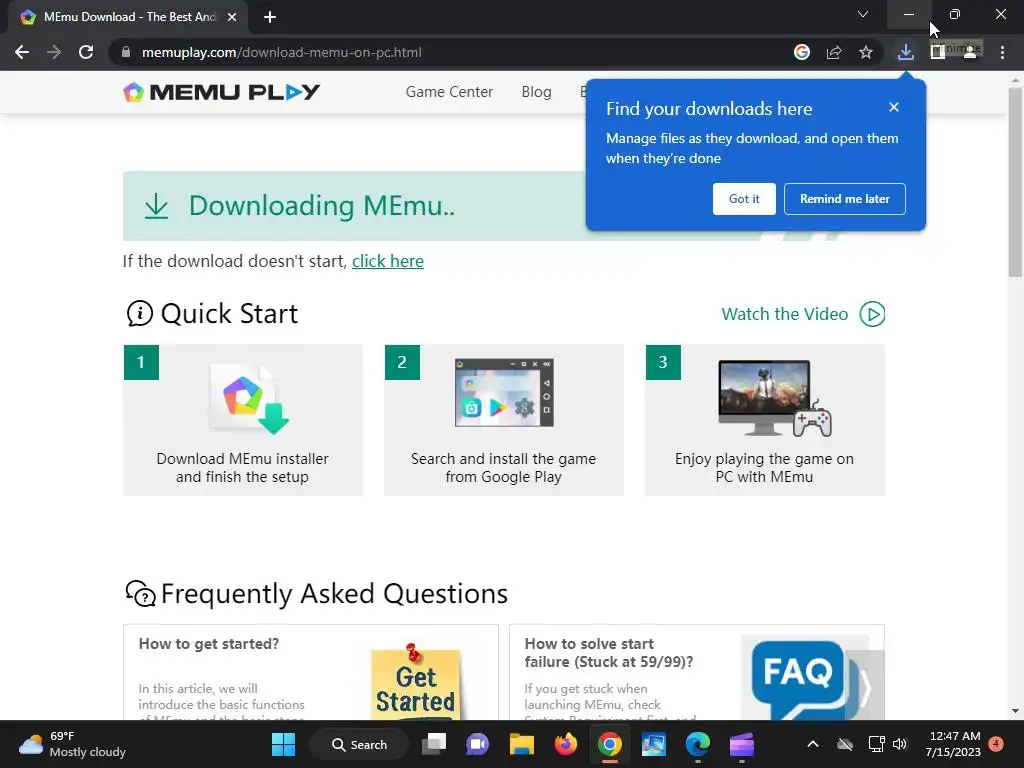Viewport: 1024px width, 768px height.
Task: Close the MEmu Download tab
Action: click(x=232, y=17)
